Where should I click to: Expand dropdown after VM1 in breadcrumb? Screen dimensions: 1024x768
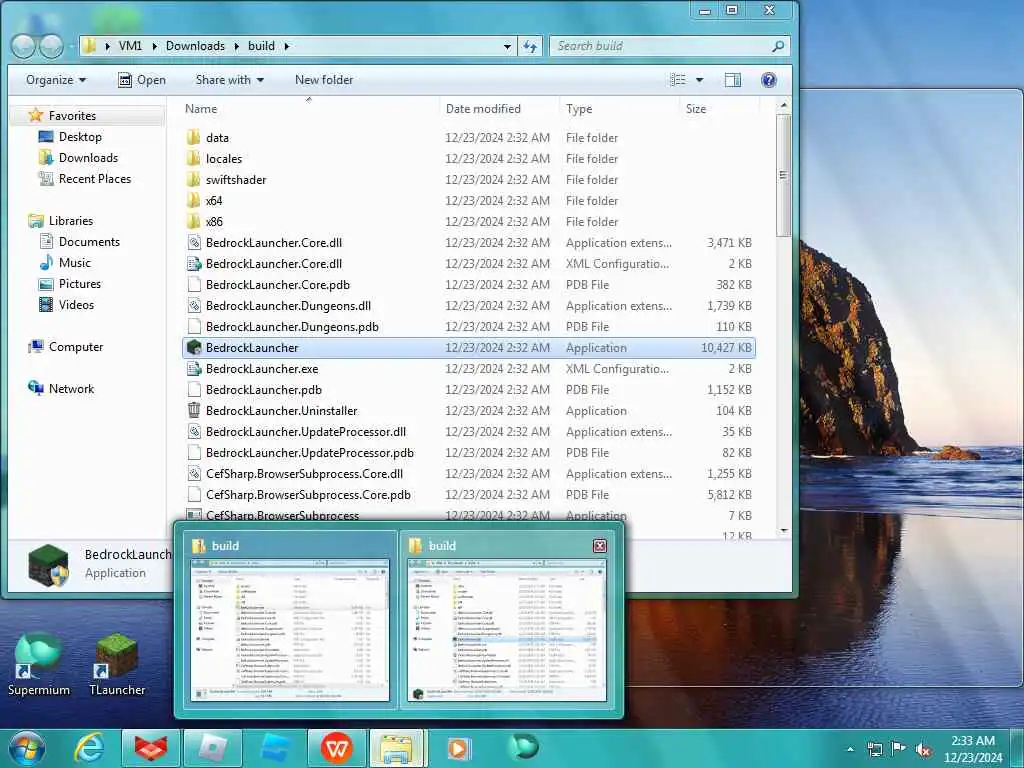point(154,46)
